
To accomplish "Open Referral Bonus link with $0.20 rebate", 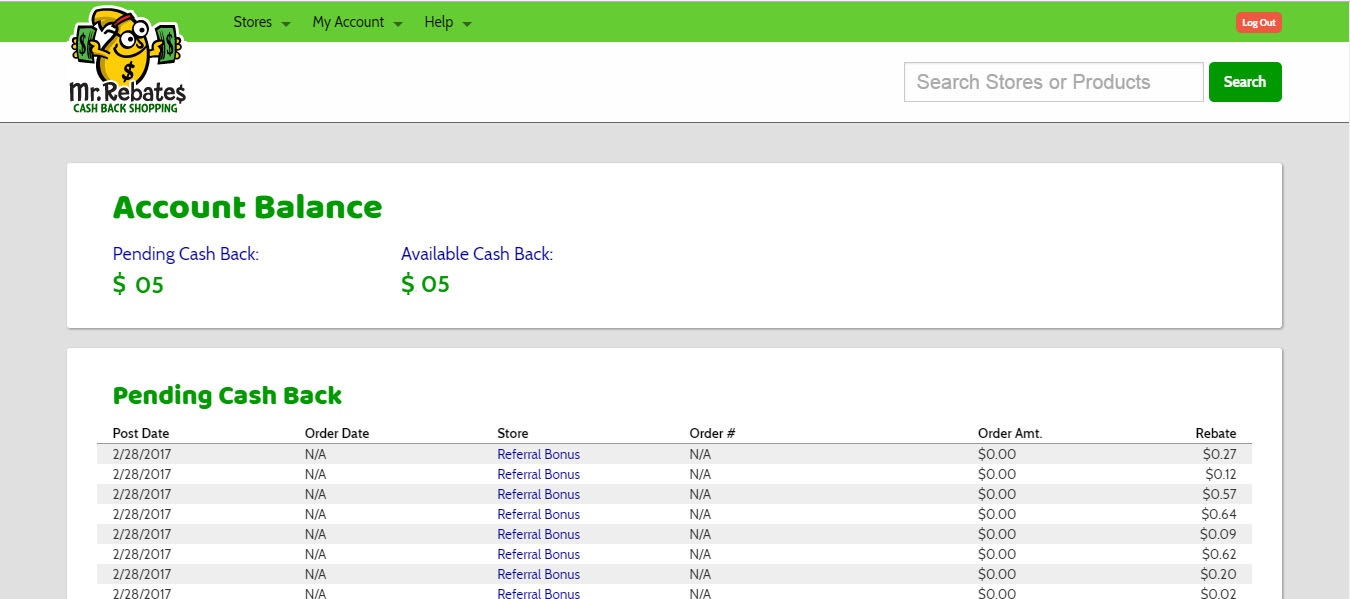I will (538, 574).
